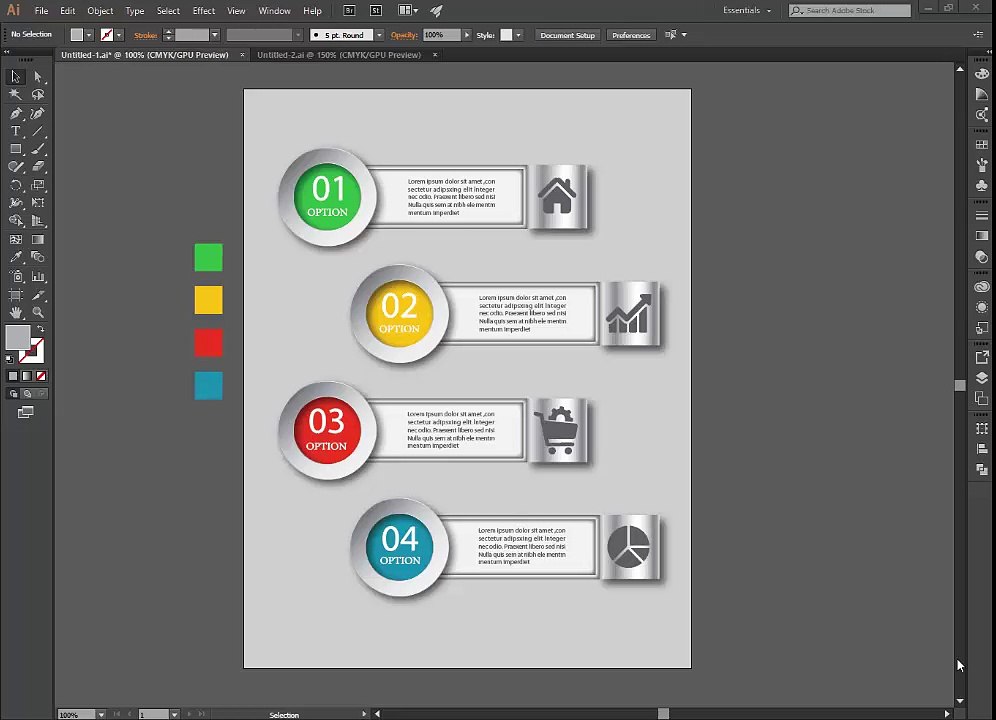Viewport: 996px width, 720px height.
Task: Open the Color panel palette icon
Action: pyautogui.click(x=981, y=74)
